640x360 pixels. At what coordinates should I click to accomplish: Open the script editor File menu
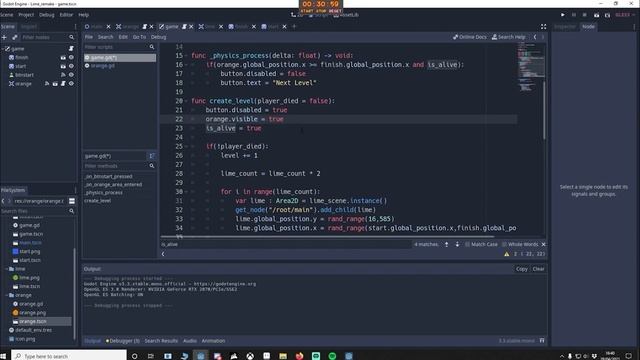pyautogui.click(x=89, y=37)
